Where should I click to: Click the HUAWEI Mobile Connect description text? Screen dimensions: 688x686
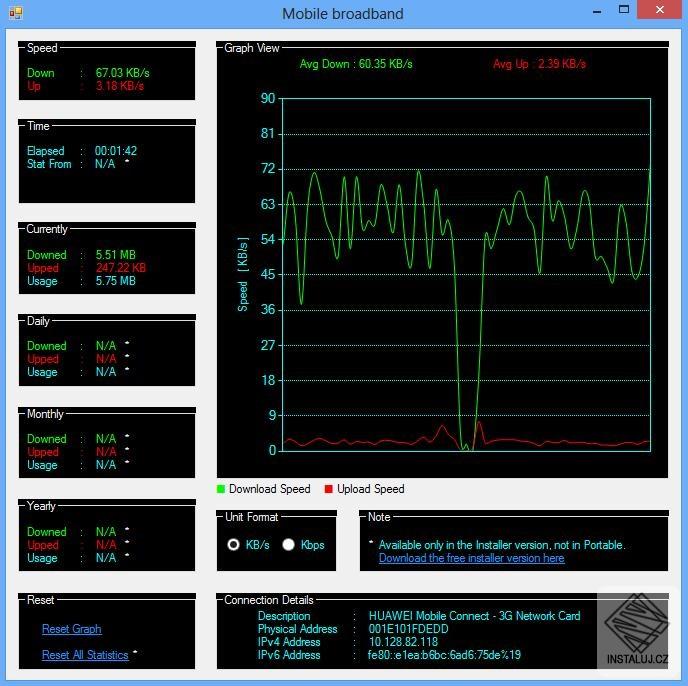[x=474, y=616]
